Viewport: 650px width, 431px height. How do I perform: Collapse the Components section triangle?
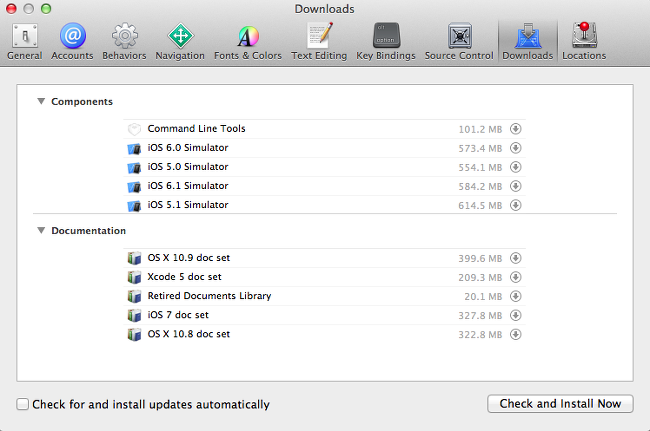tap(41, 101)
